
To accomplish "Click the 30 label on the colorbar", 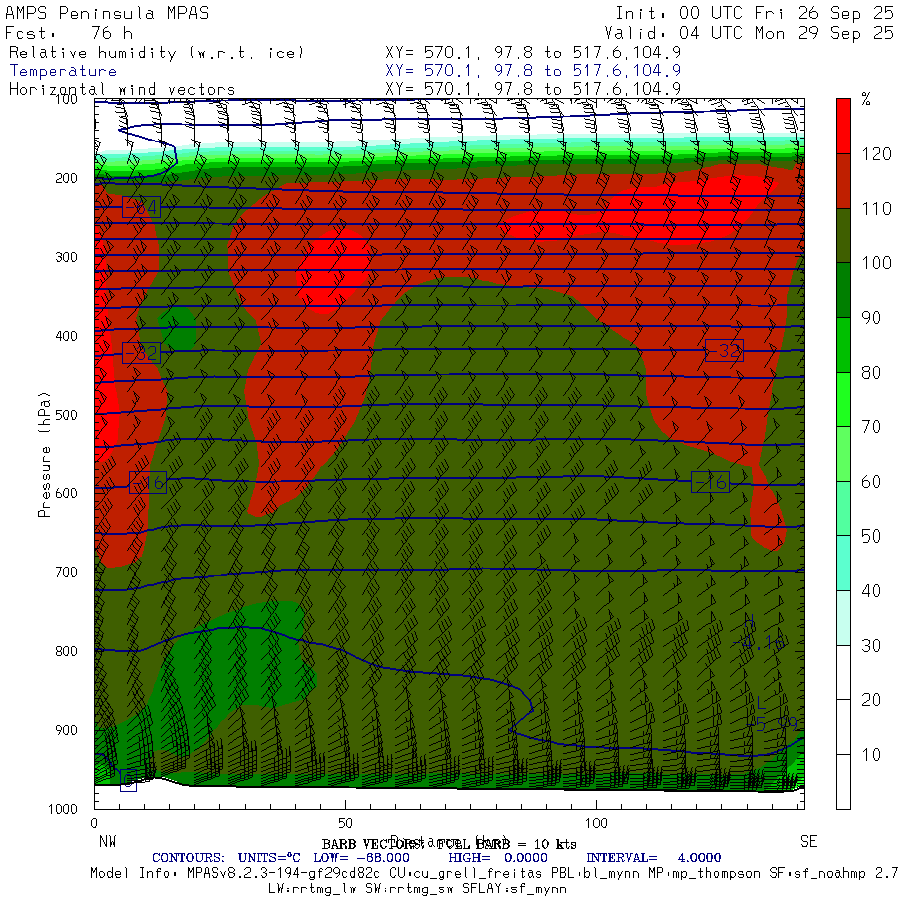I will tap(871, 645).
